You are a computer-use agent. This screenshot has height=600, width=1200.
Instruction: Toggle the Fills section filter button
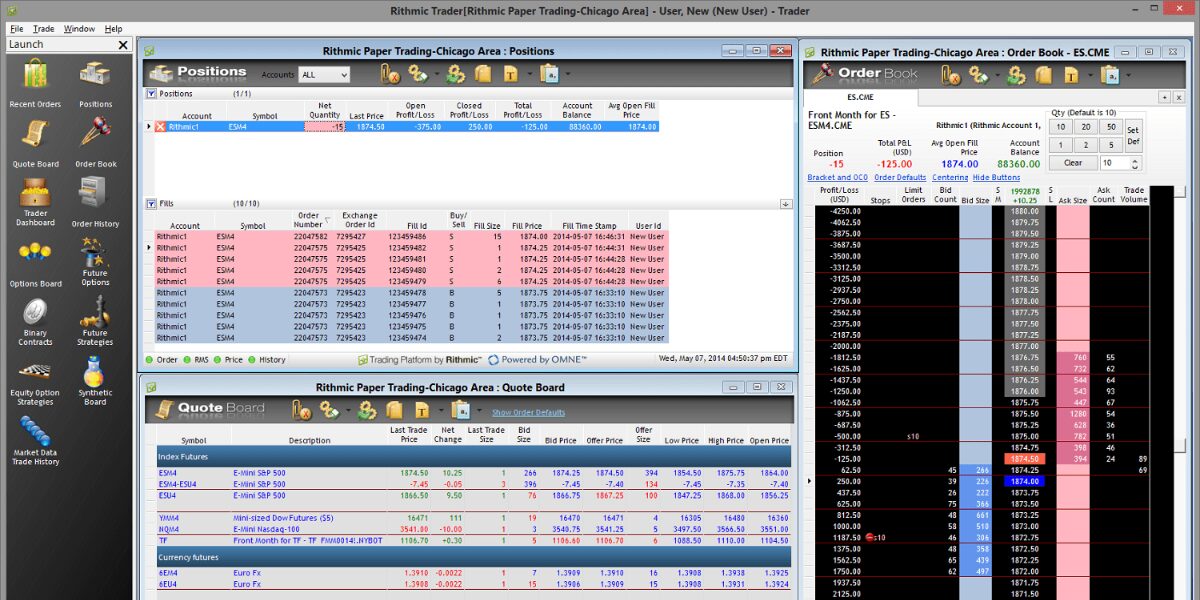152,203
